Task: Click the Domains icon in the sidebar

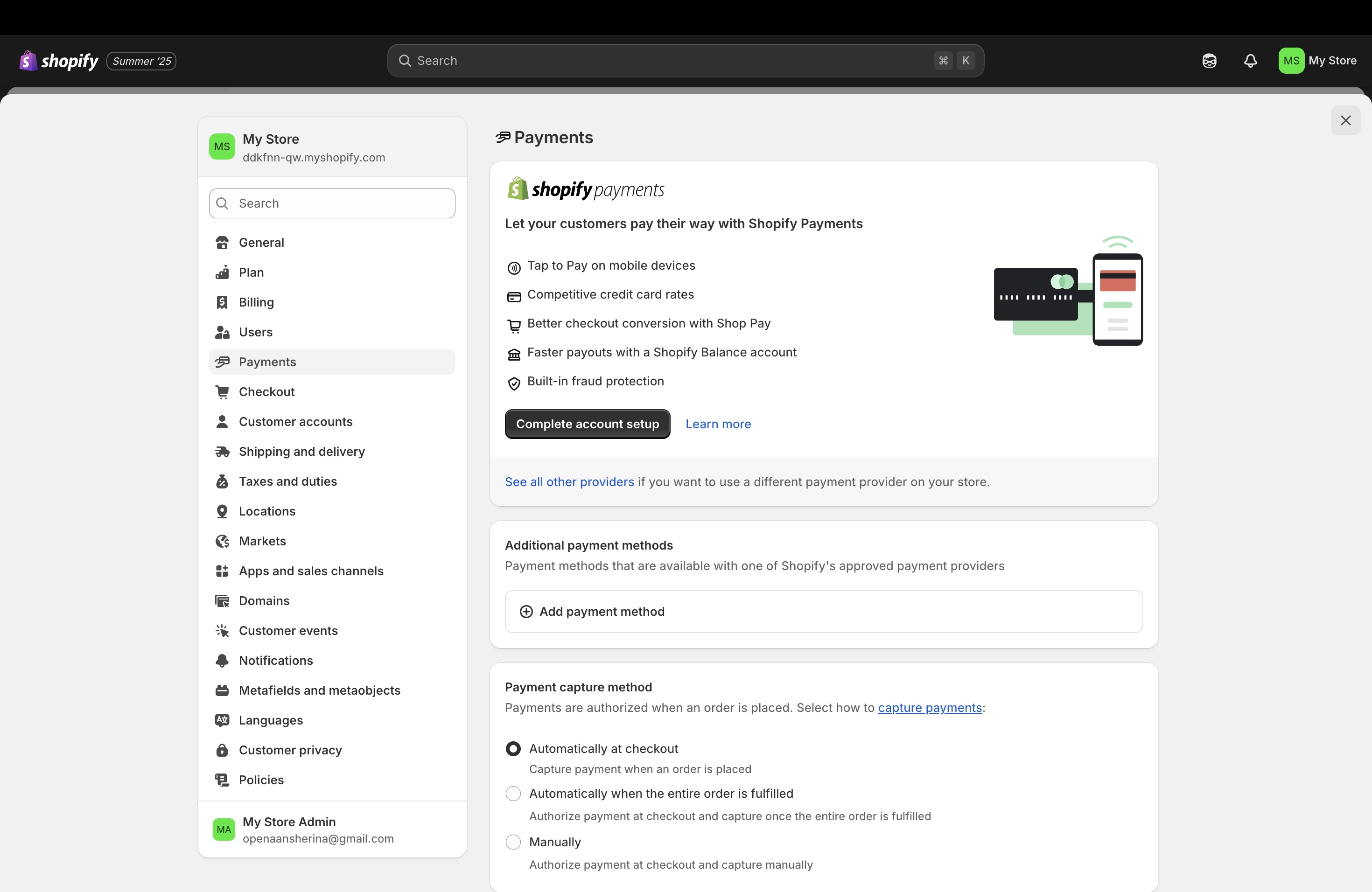Action: 222,601
